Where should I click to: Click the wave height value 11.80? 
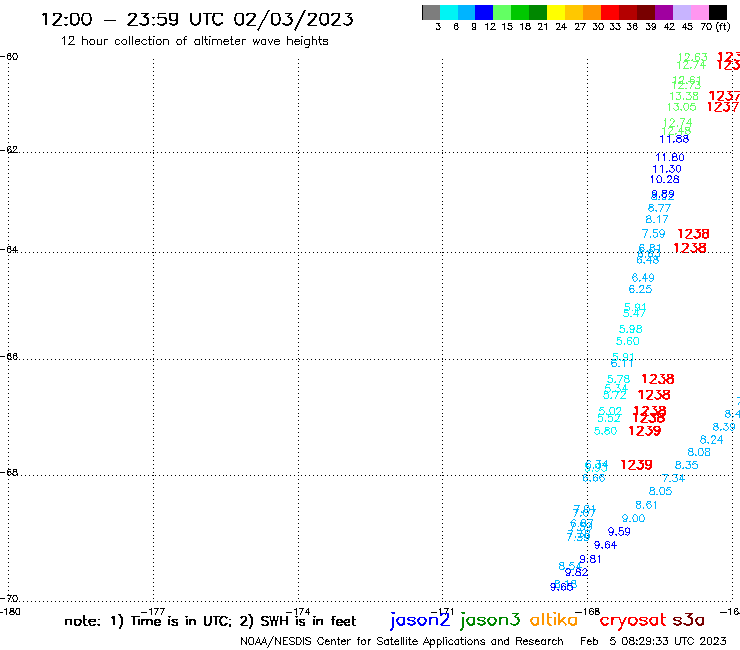[x=669, y=157]
